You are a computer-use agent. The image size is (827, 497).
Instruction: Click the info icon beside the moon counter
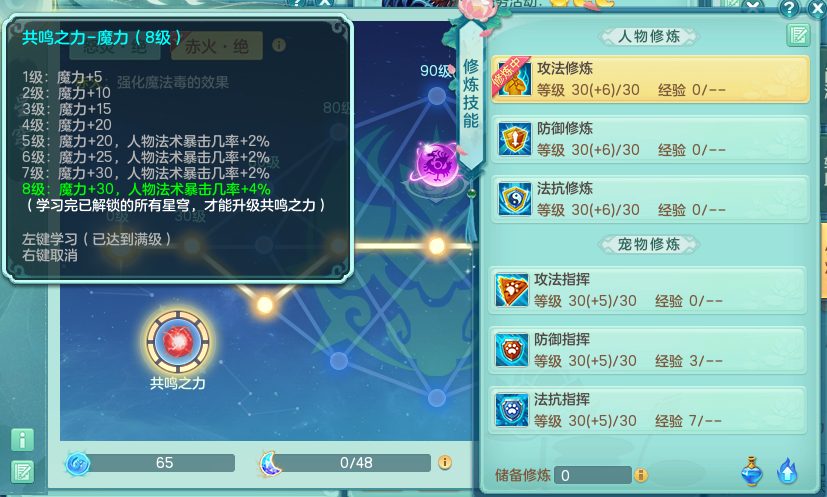(445, 463)
